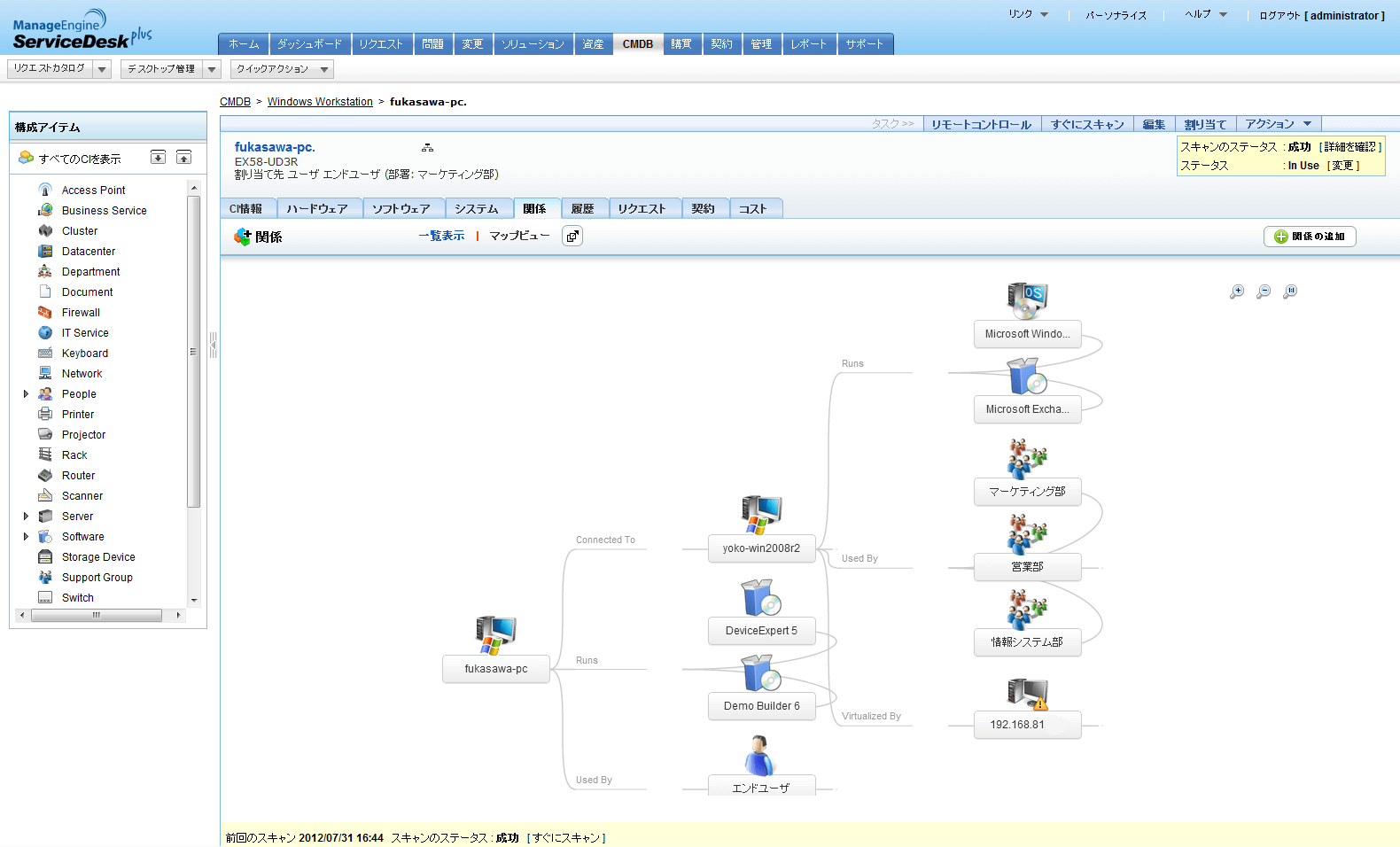Reset map zoom to 1:1
Viewport: 1400px width, 847px height.
point(1290,291)
